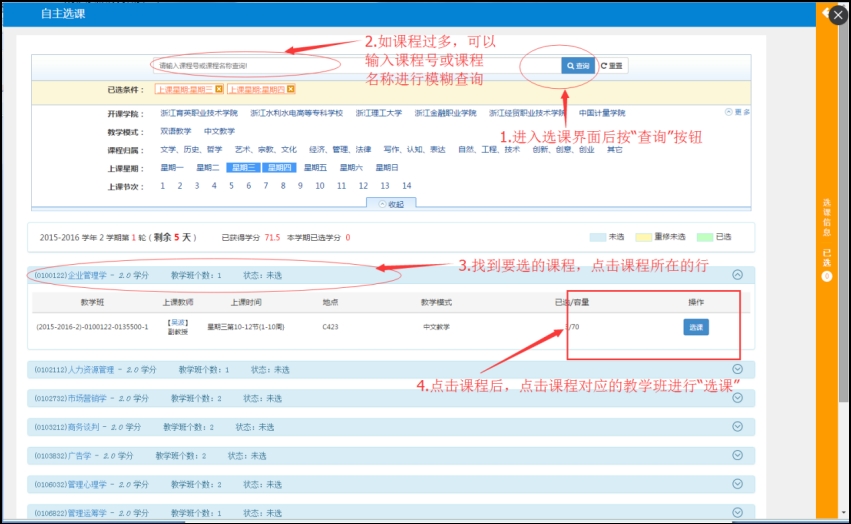Select the 星期五 weekday filter
This screenshot has height=524, width=851.
tap(315, 168)
